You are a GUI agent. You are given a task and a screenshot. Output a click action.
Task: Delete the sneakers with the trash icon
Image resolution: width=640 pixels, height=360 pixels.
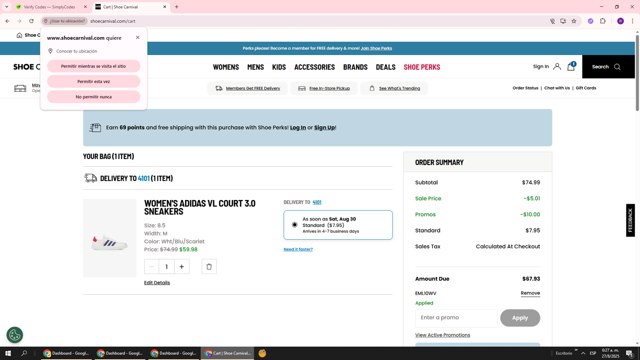coord(209,267)
